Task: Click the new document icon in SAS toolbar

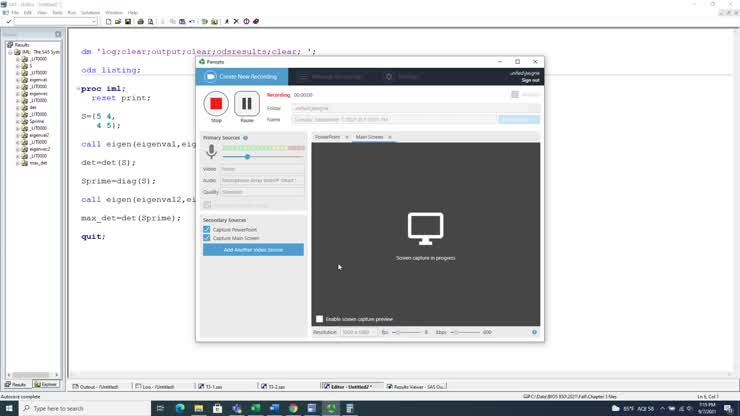Action: click(x=107, y=21)
